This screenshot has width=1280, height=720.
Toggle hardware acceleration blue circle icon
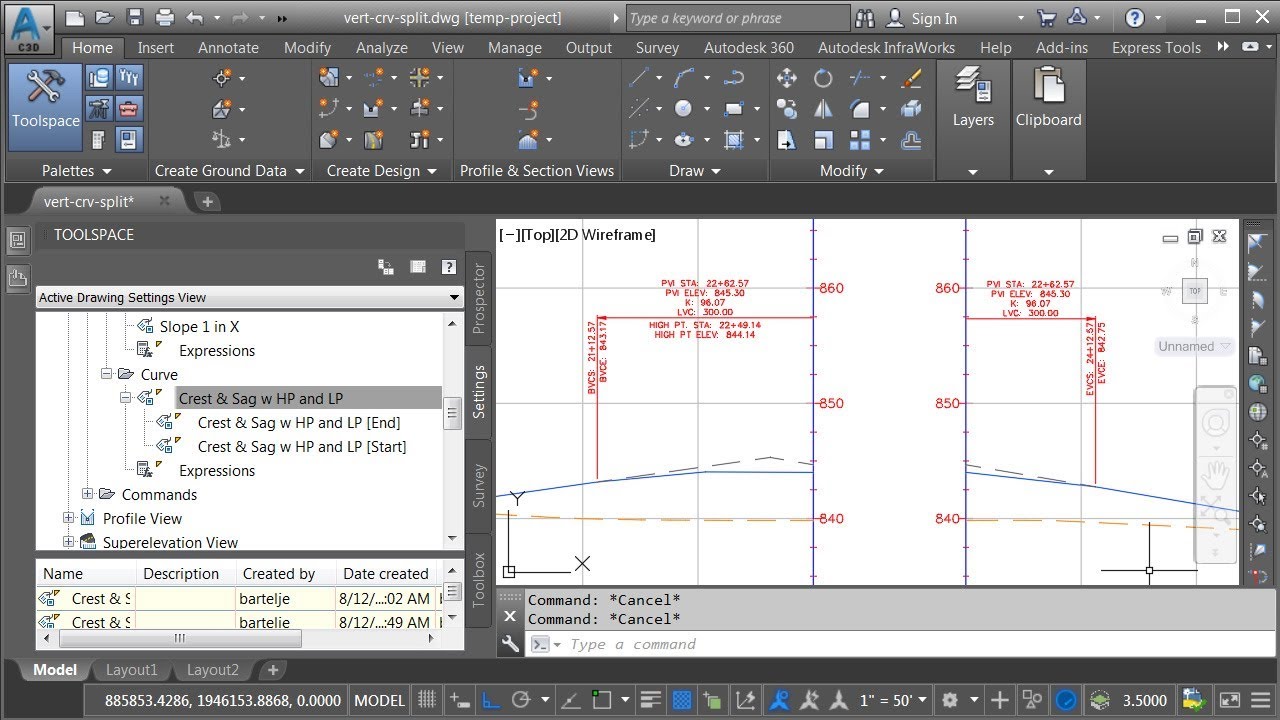[1066, 700]
